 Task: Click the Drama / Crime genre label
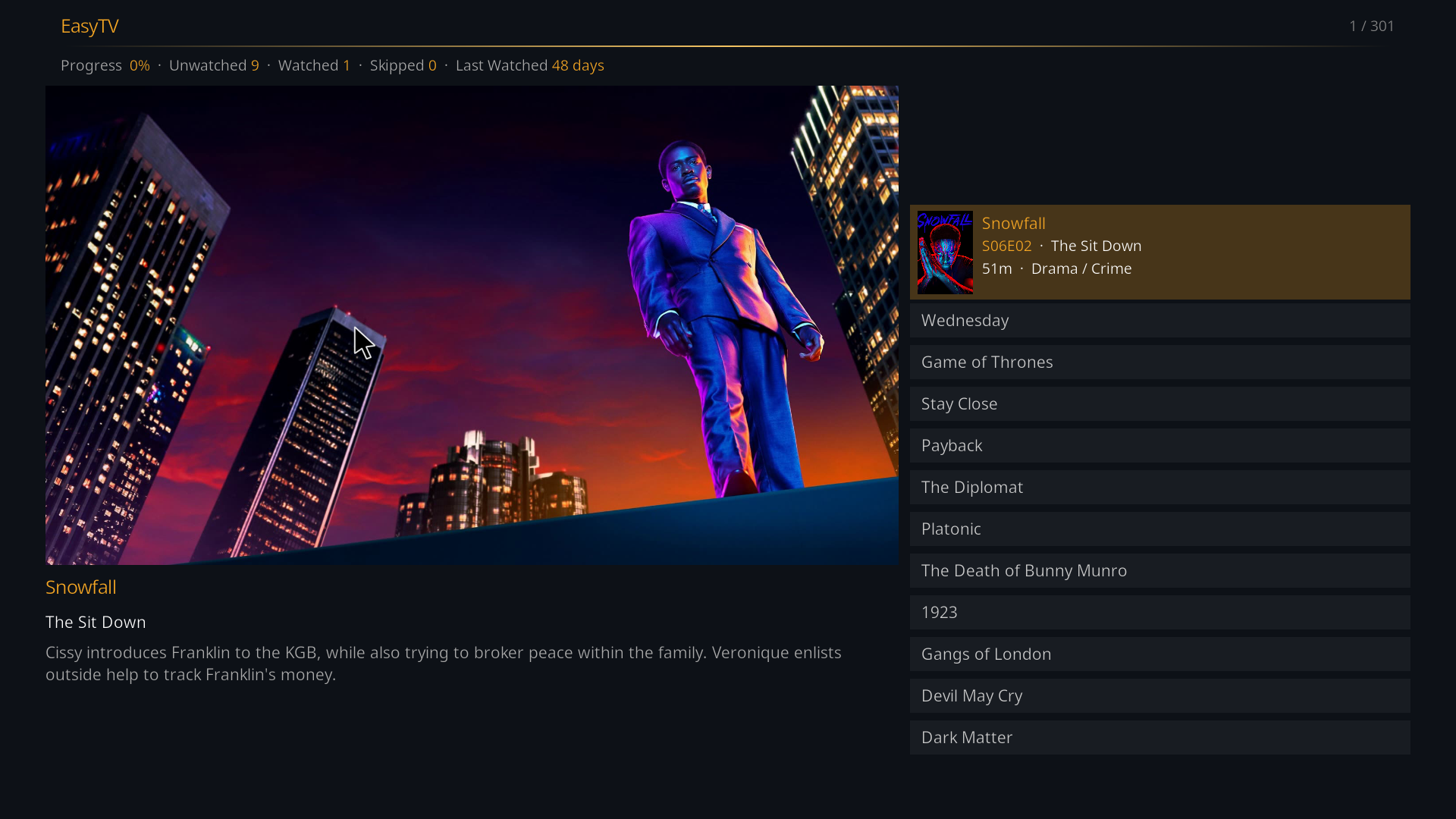click(1081, 269)
